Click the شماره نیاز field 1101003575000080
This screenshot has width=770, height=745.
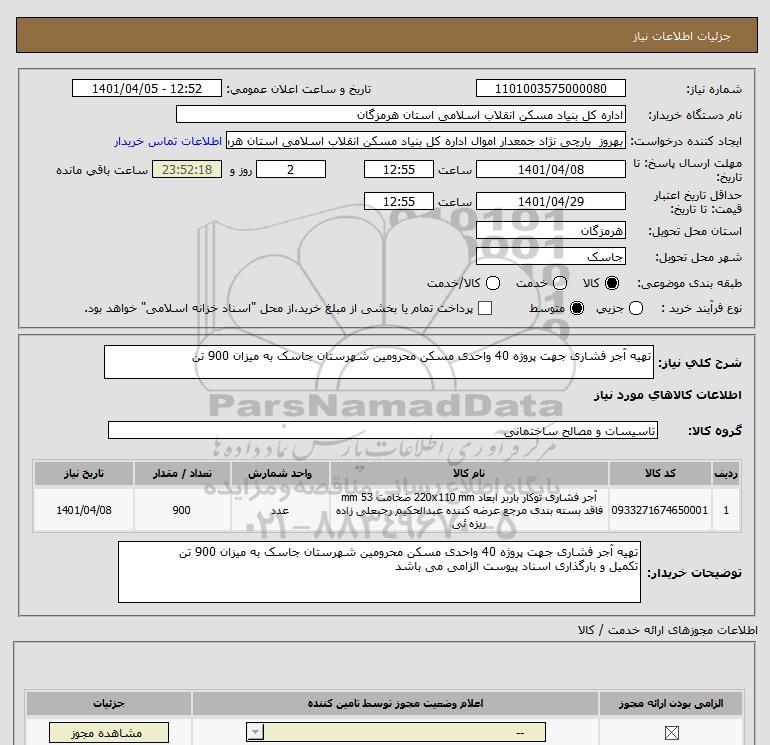tap(550, 88)
